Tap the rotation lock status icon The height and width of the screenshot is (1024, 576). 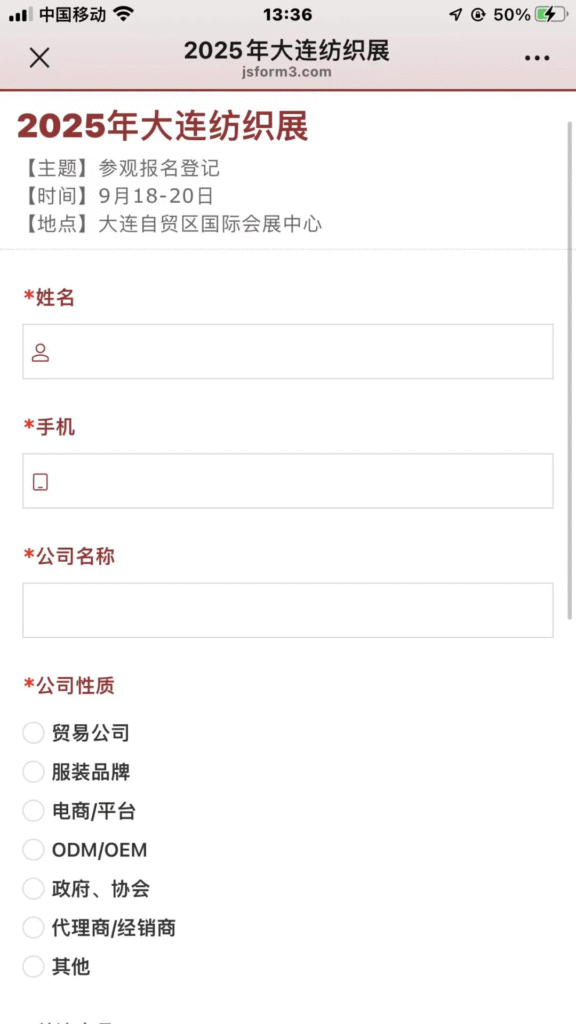478,14
